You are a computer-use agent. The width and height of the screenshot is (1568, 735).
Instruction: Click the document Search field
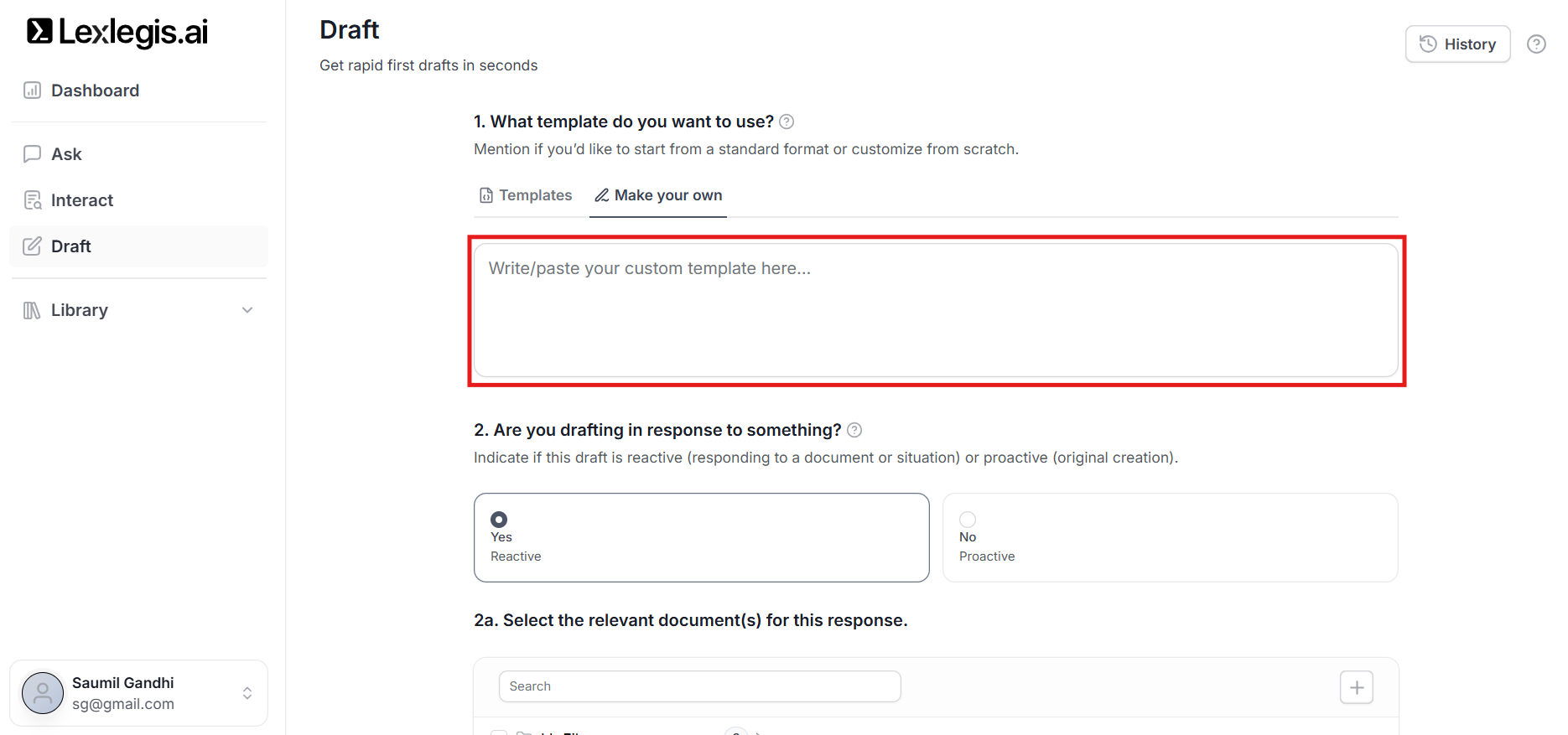[x=699, y=686]
